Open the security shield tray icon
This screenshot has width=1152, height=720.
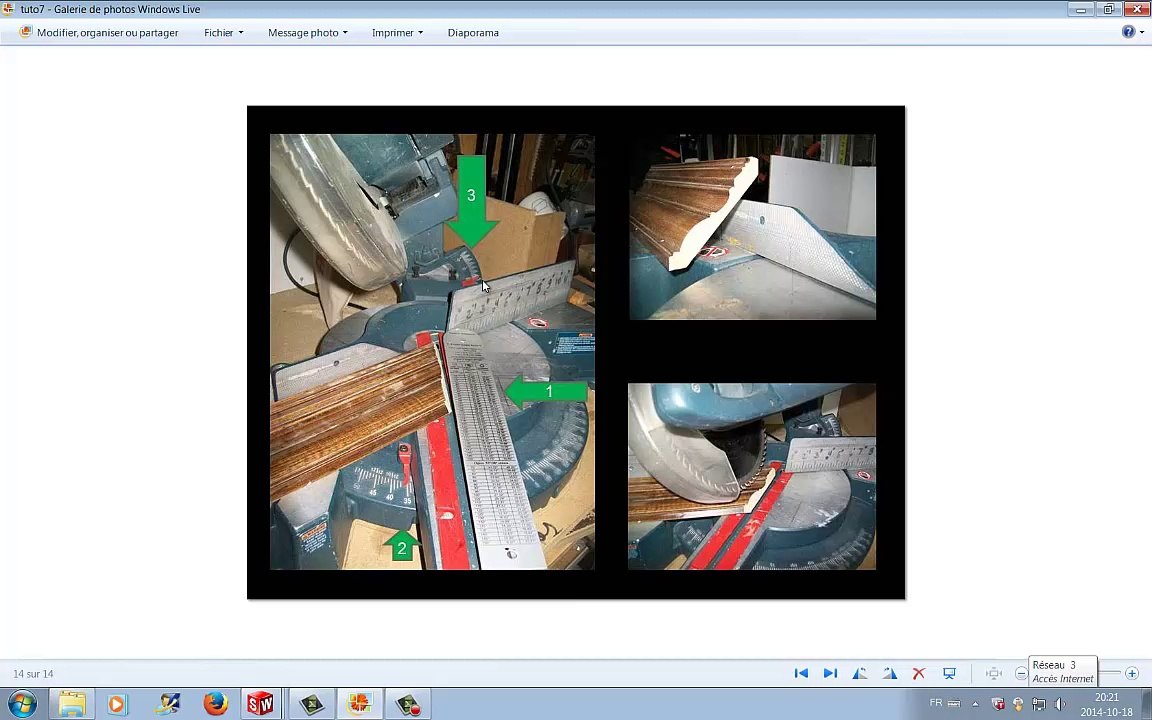pyautogui.click(x=998, y=705)
